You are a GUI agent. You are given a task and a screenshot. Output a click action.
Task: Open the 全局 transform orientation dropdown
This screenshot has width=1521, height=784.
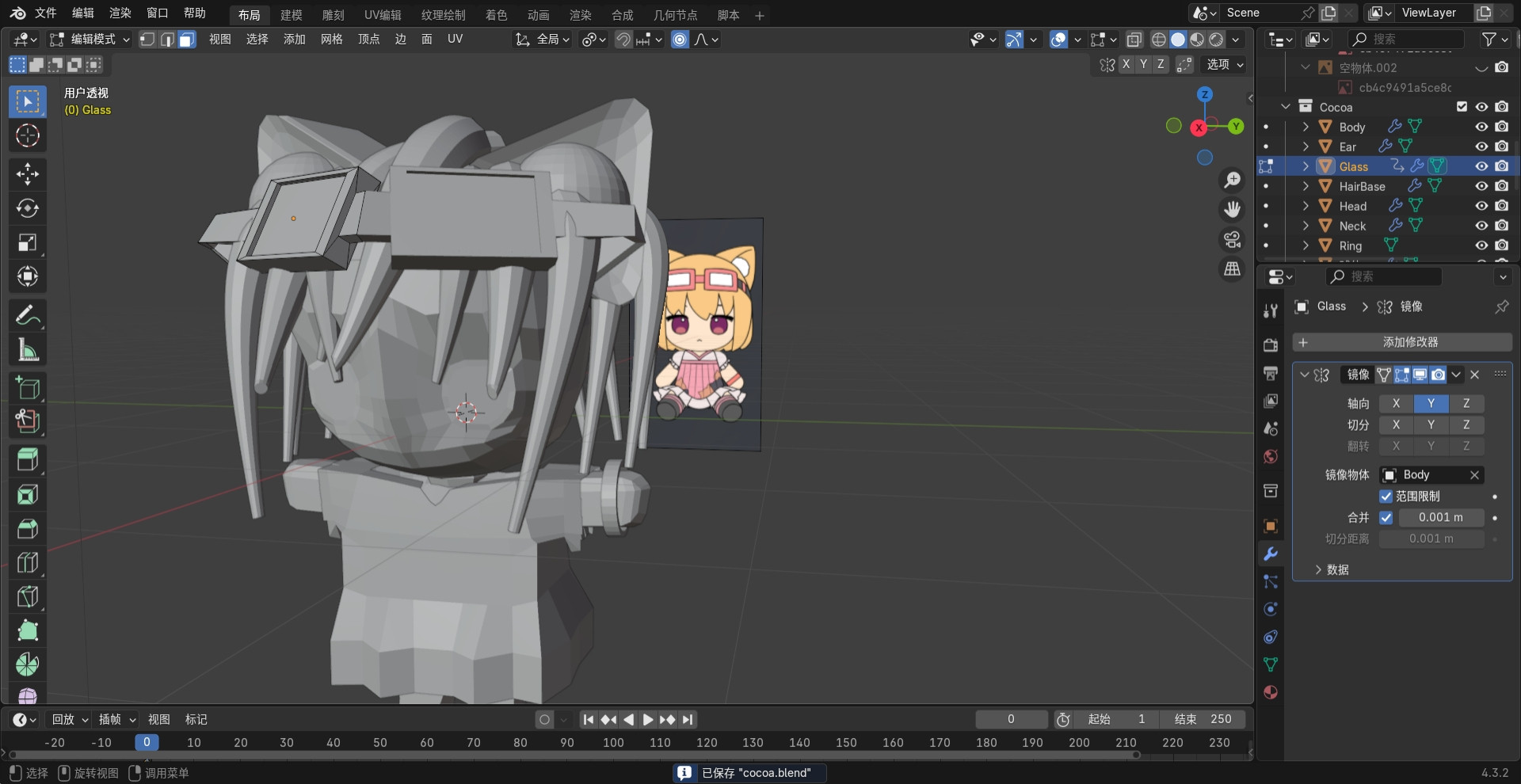pyautogui.click(x=543, y=40)
